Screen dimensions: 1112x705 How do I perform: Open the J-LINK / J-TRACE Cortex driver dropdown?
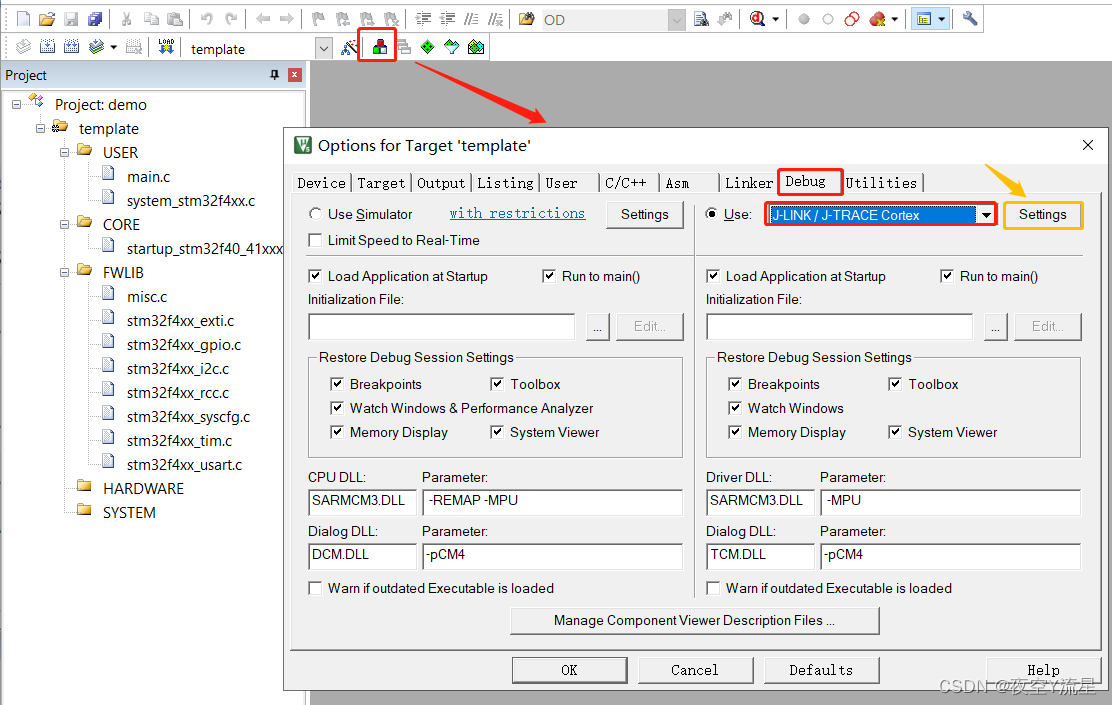986,215
